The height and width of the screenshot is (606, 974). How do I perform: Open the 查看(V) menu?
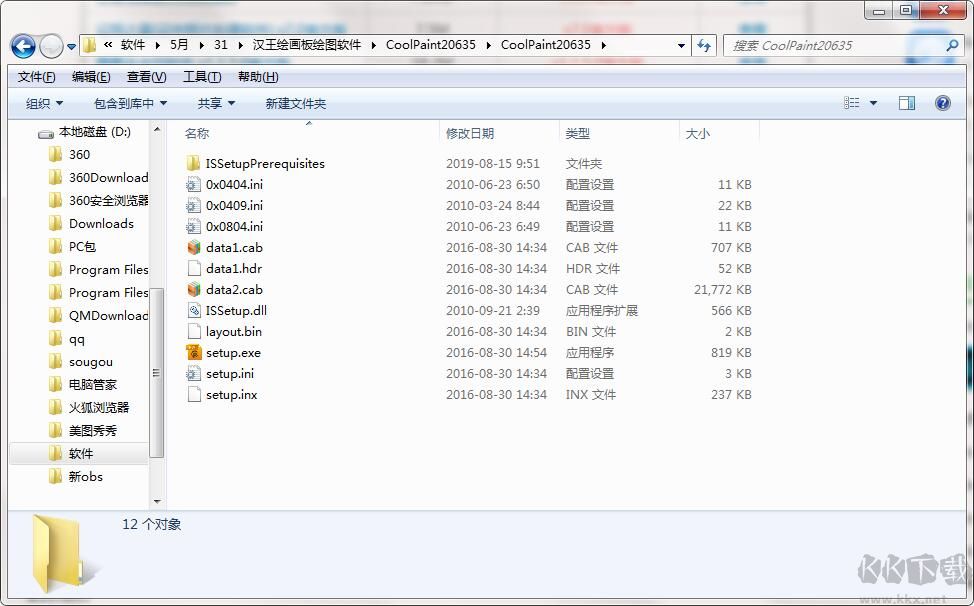click(147, 76)
